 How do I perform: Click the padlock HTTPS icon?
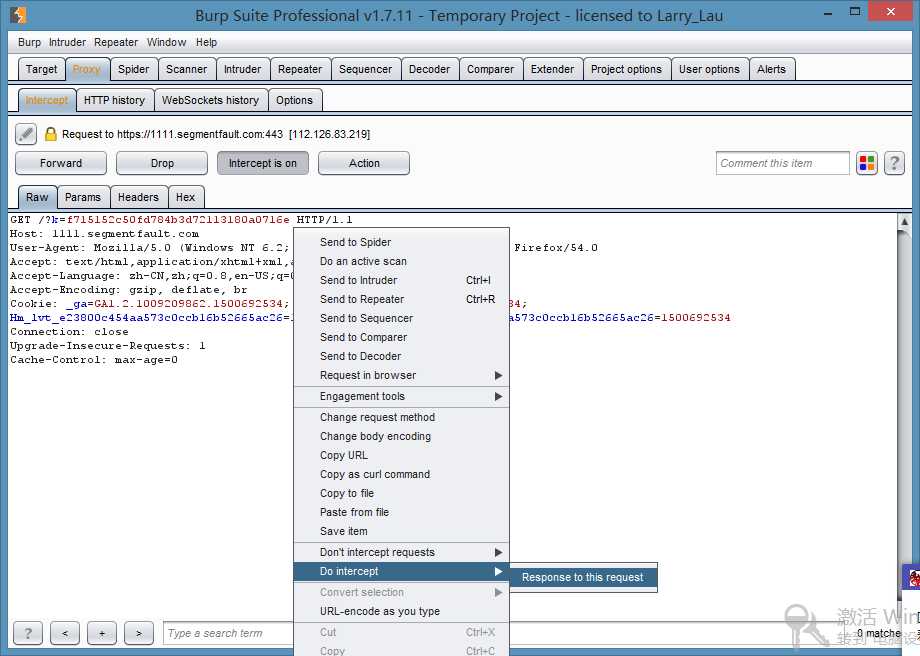point(51,134)
